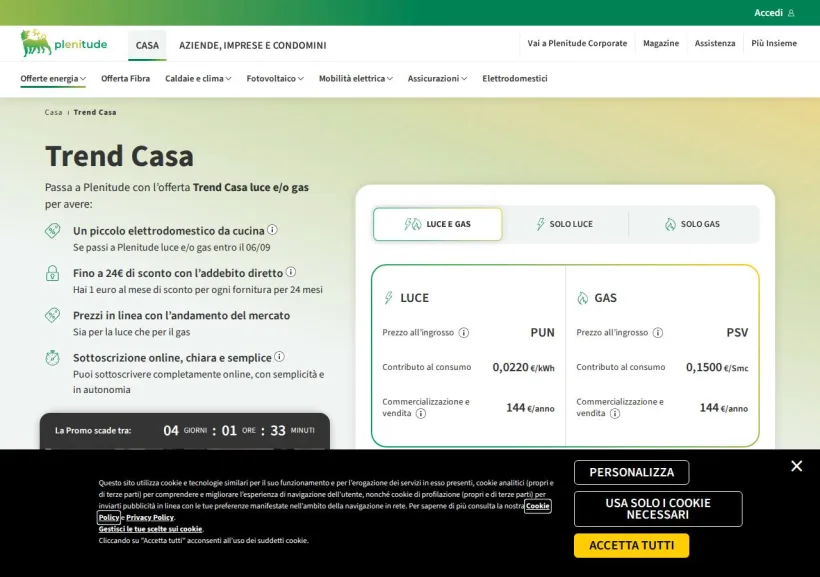Click the flame icon beside GAS heading
Screen dimensions: 820x577
pos(583,298)
